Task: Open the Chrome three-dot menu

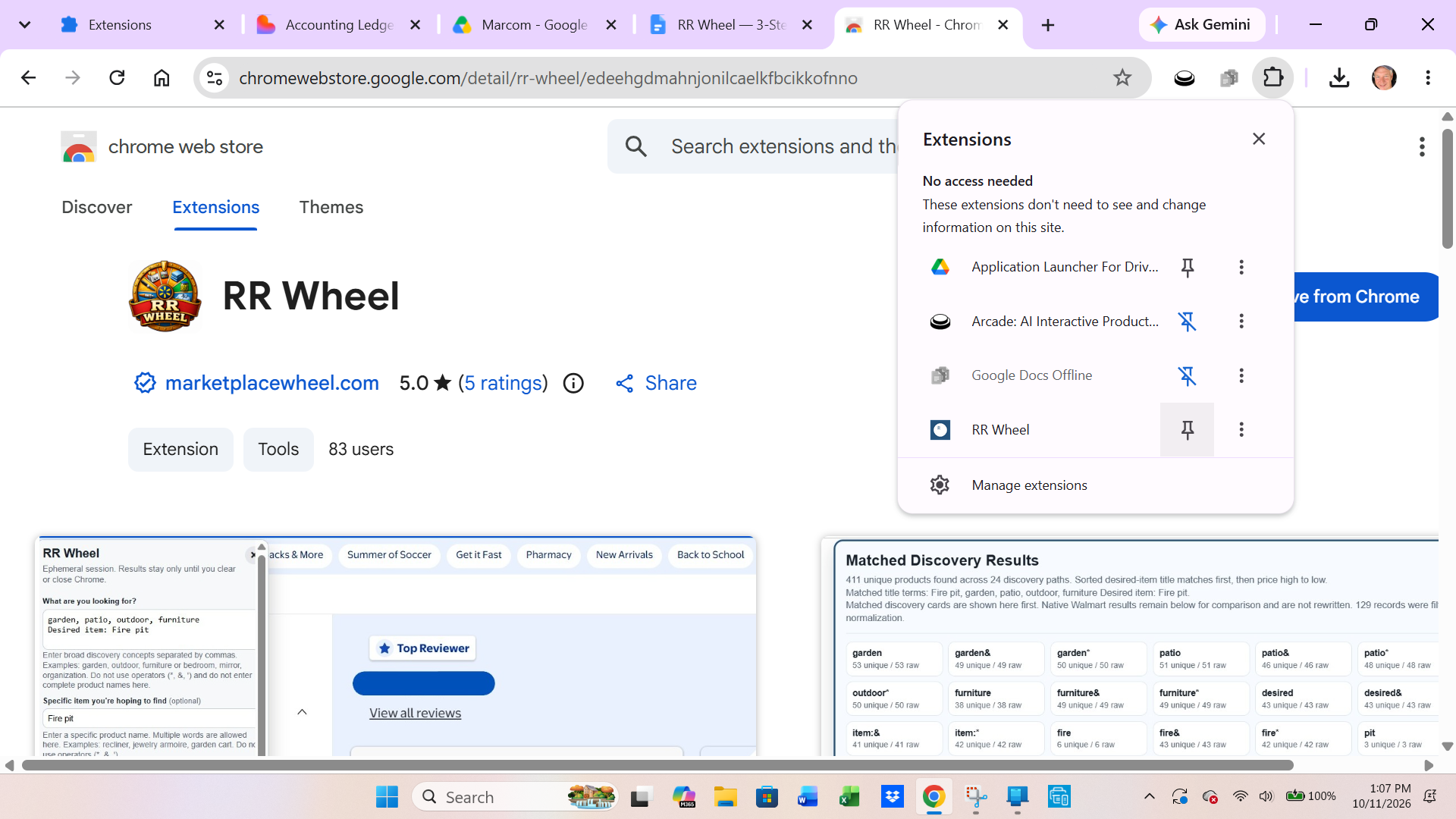Action: coord(1428,77)
